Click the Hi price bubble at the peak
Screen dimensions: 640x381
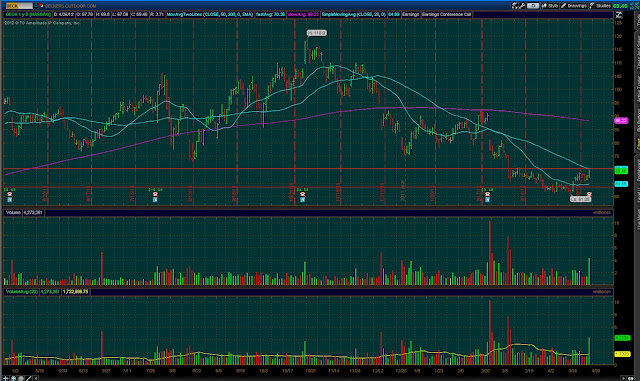coord(317,33)
